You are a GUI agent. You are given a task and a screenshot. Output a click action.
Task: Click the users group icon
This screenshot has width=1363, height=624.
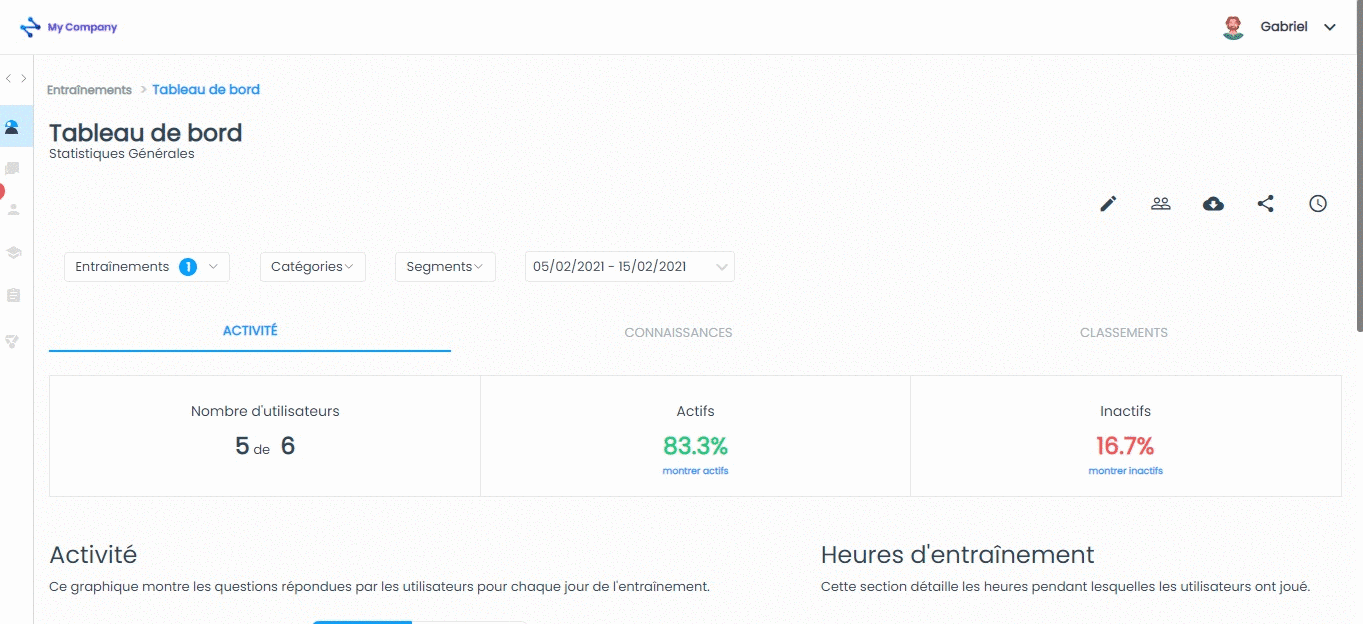click(x=1161, y=204)
